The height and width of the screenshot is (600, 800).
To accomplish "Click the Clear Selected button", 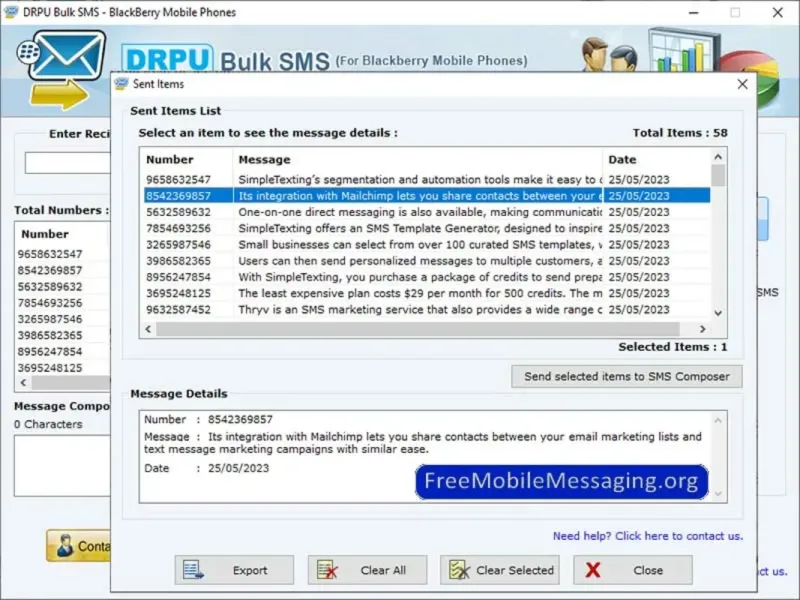I will [500, 570].
